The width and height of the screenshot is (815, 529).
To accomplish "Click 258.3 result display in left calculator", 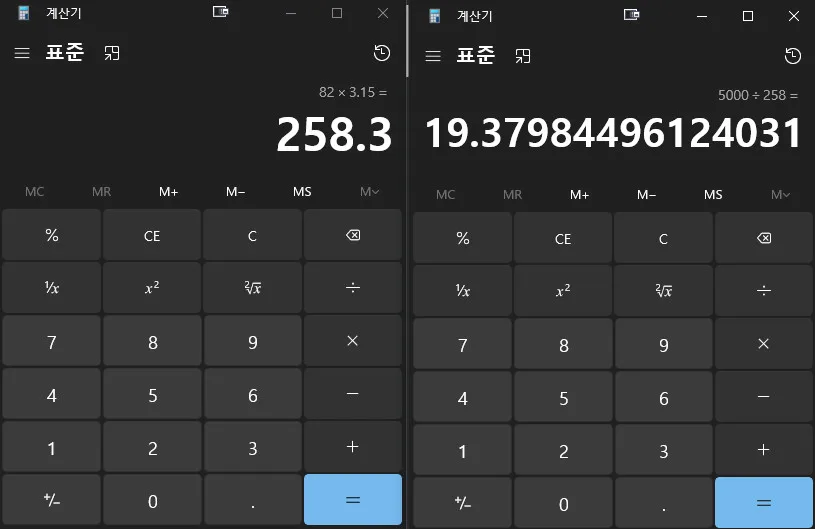I will (334, 135).
